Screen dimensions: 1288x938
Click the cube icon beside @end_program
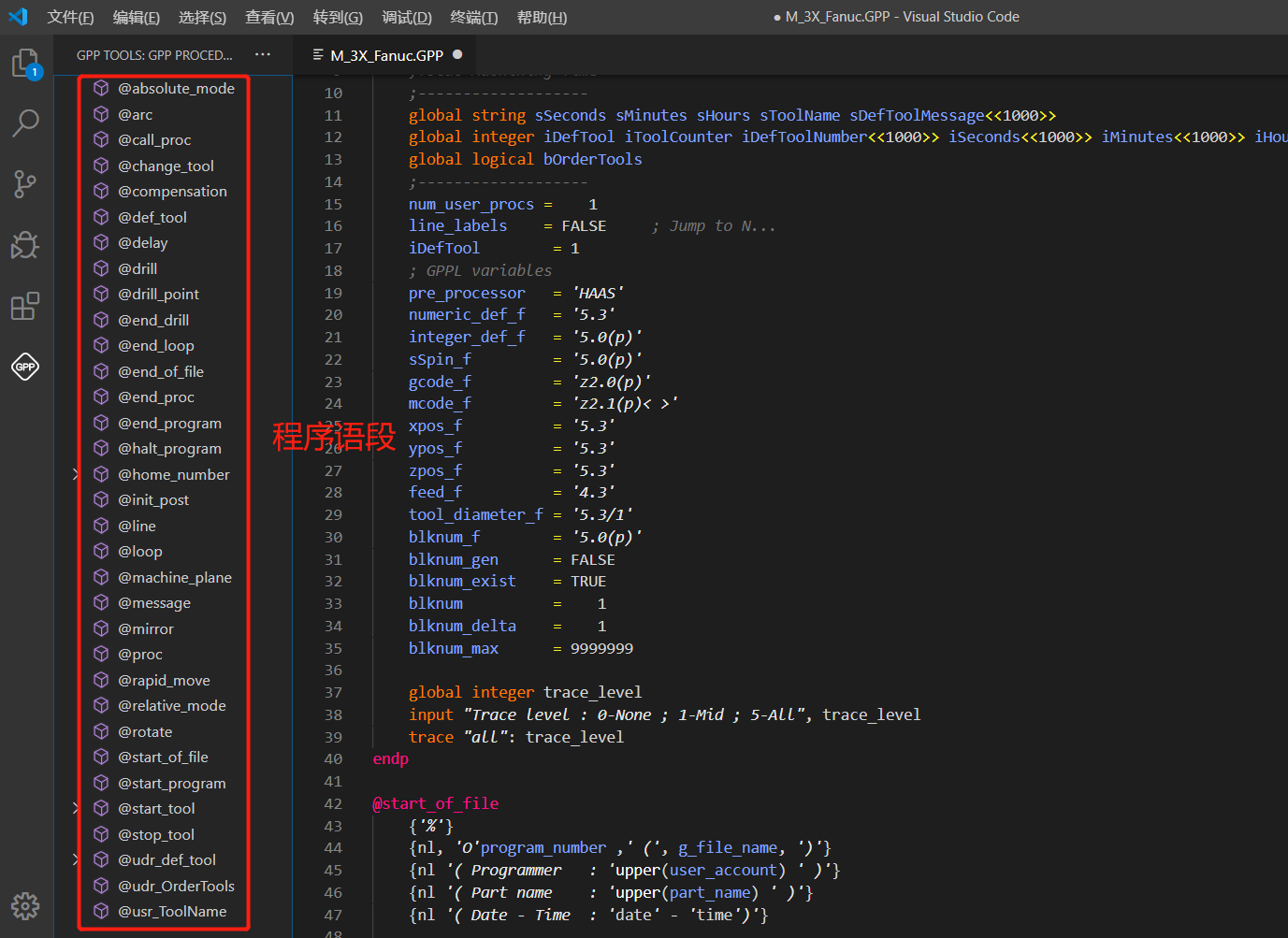pos(101,423)
